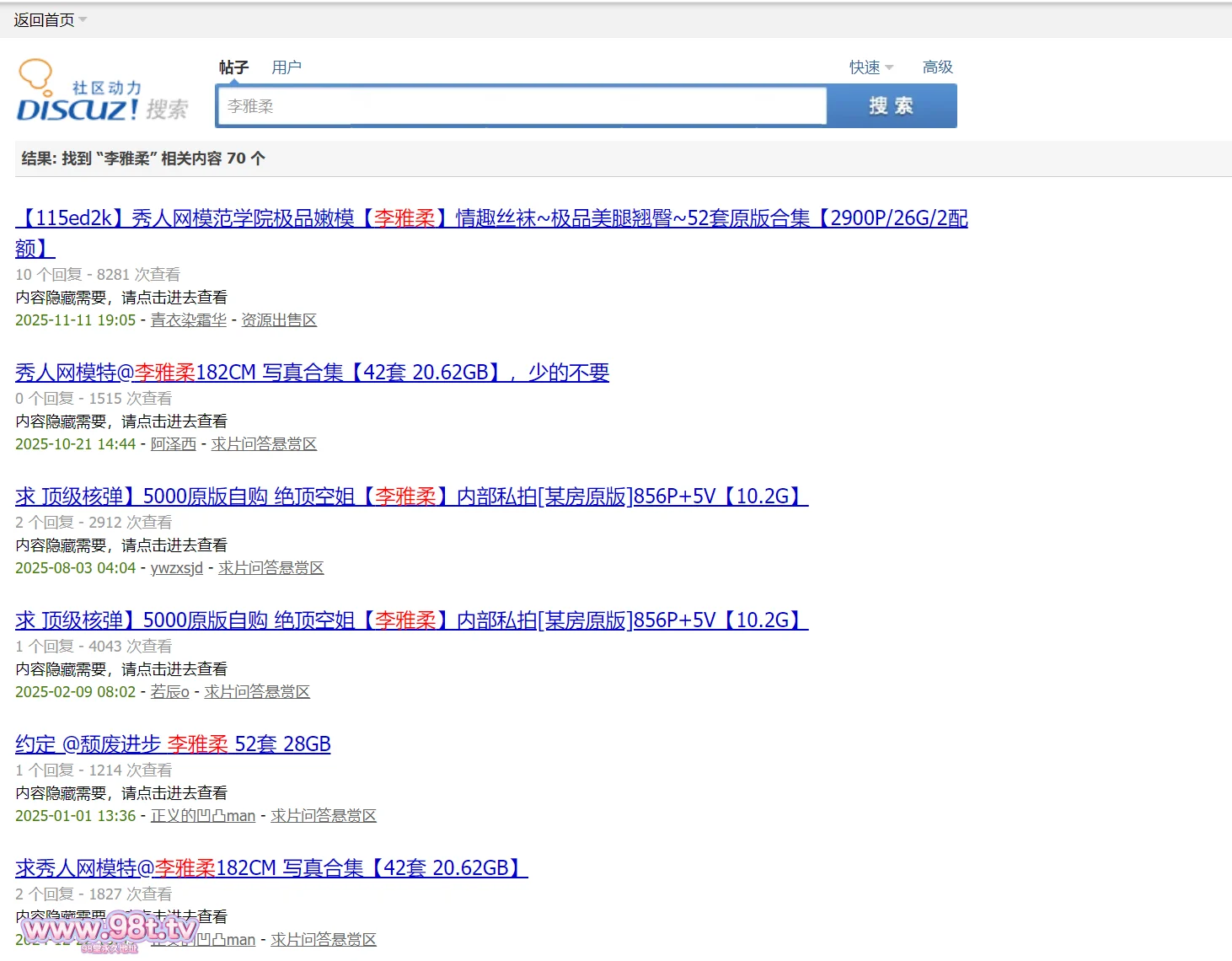Switch to the 帖子 search tab
Image resolution: width=1232 pixels, height=961 pixels.
tap(233, 67)
